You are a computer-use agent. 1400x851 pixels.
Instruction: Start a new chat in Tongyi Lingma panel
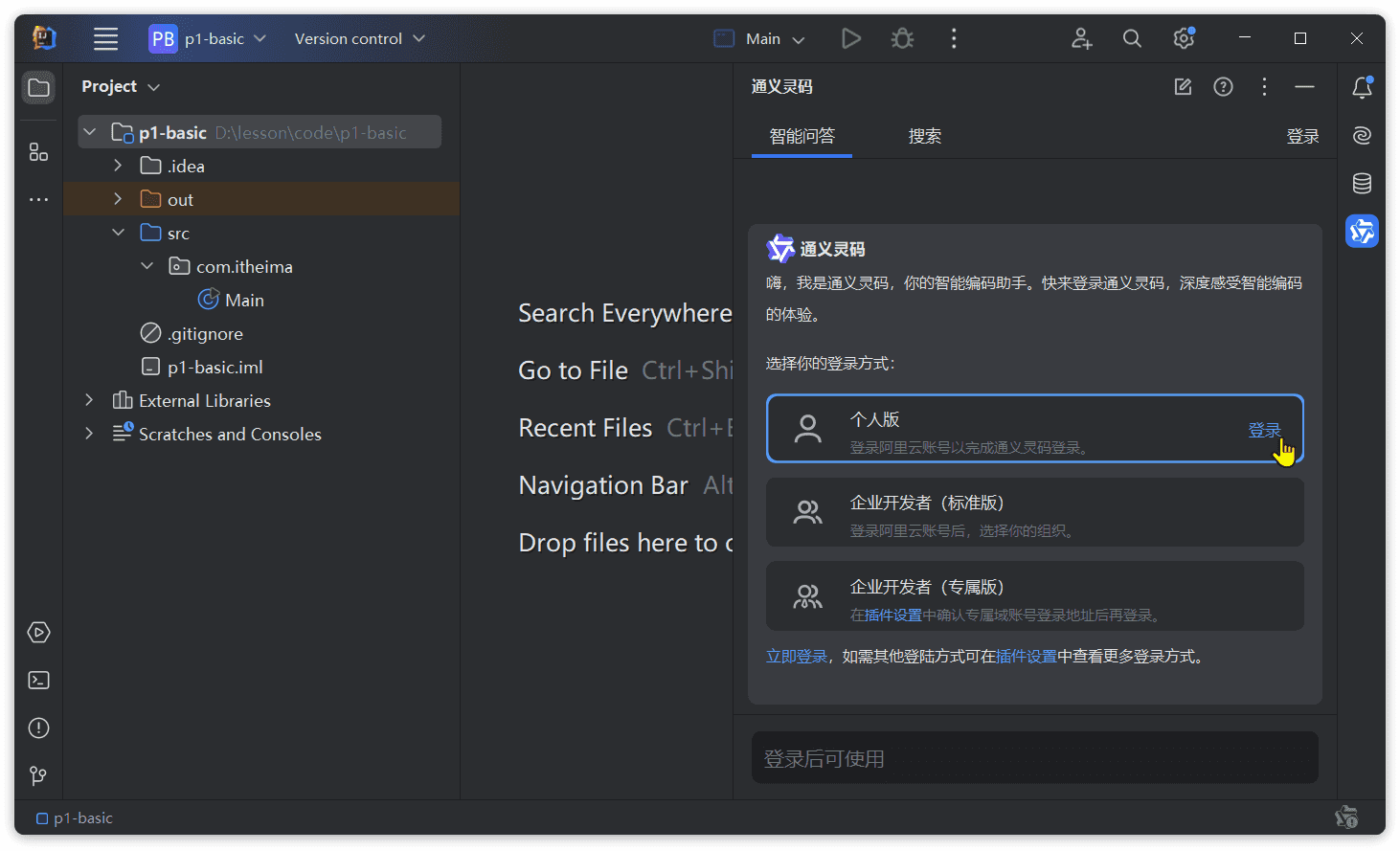1183,87
